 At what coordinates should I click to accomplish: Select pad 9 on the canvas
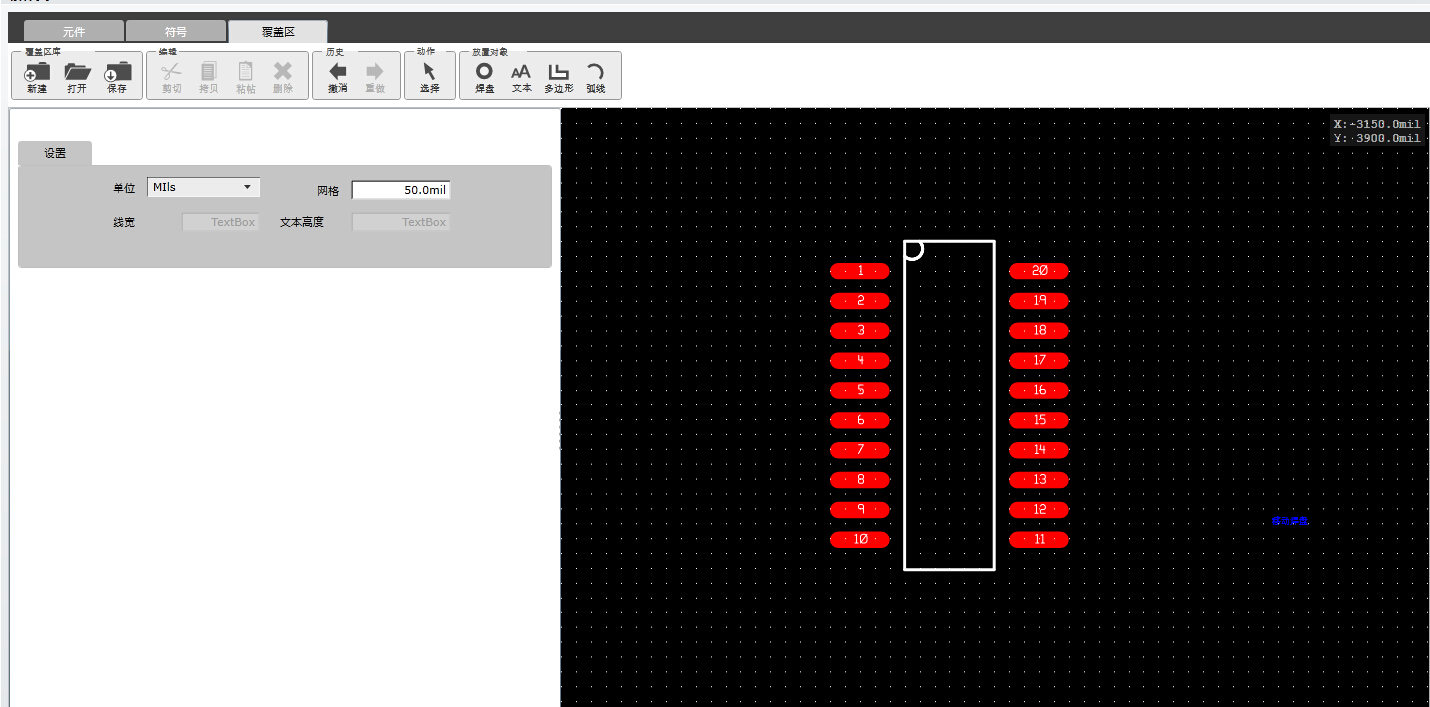(860, 510)
